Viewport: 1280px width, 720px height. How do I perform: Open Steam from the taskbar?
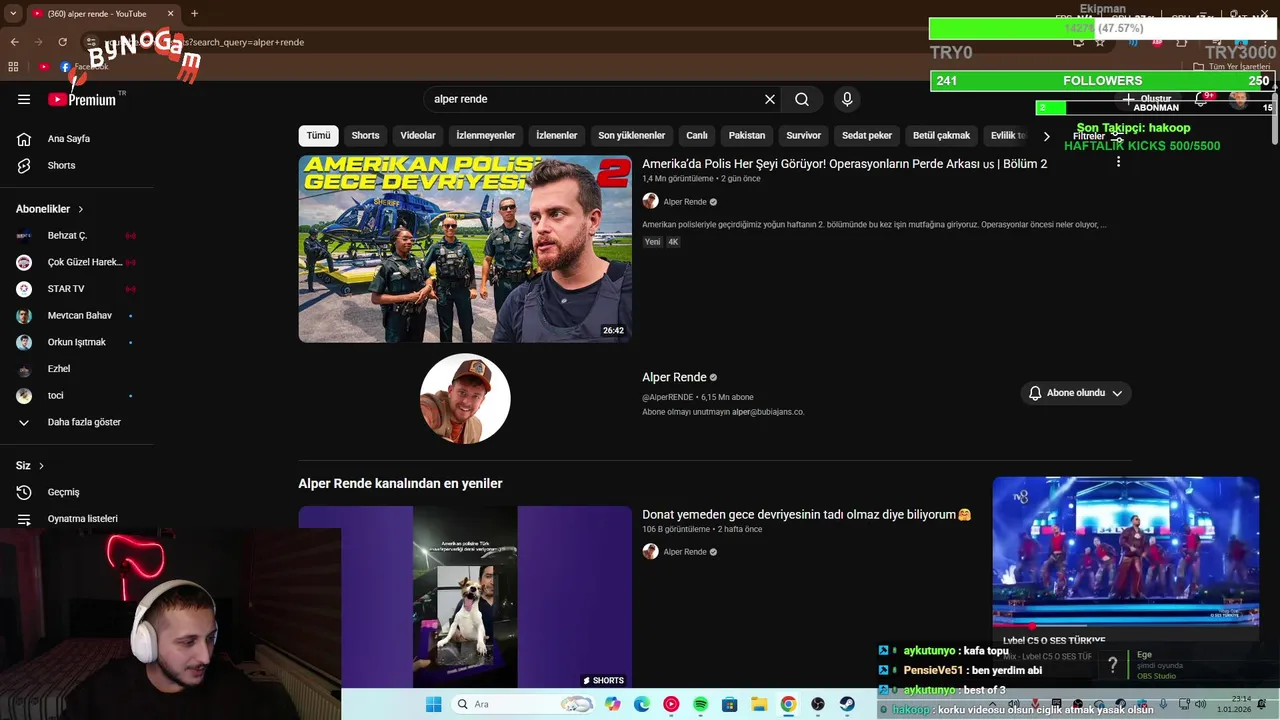point(847,704)
